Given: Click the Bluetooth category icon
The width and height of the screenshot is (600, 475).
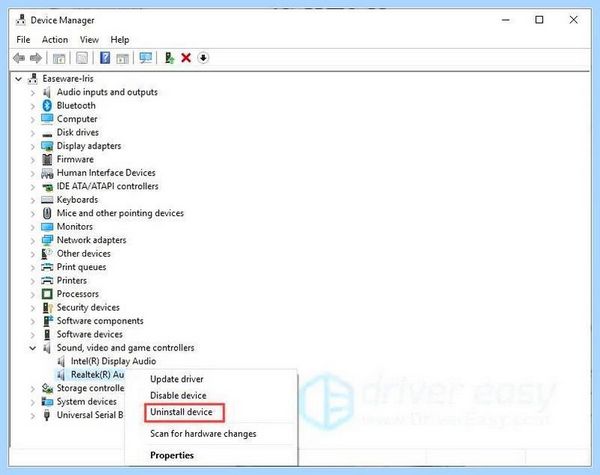Looking at the screenshot, I should [x=47, y=105].
